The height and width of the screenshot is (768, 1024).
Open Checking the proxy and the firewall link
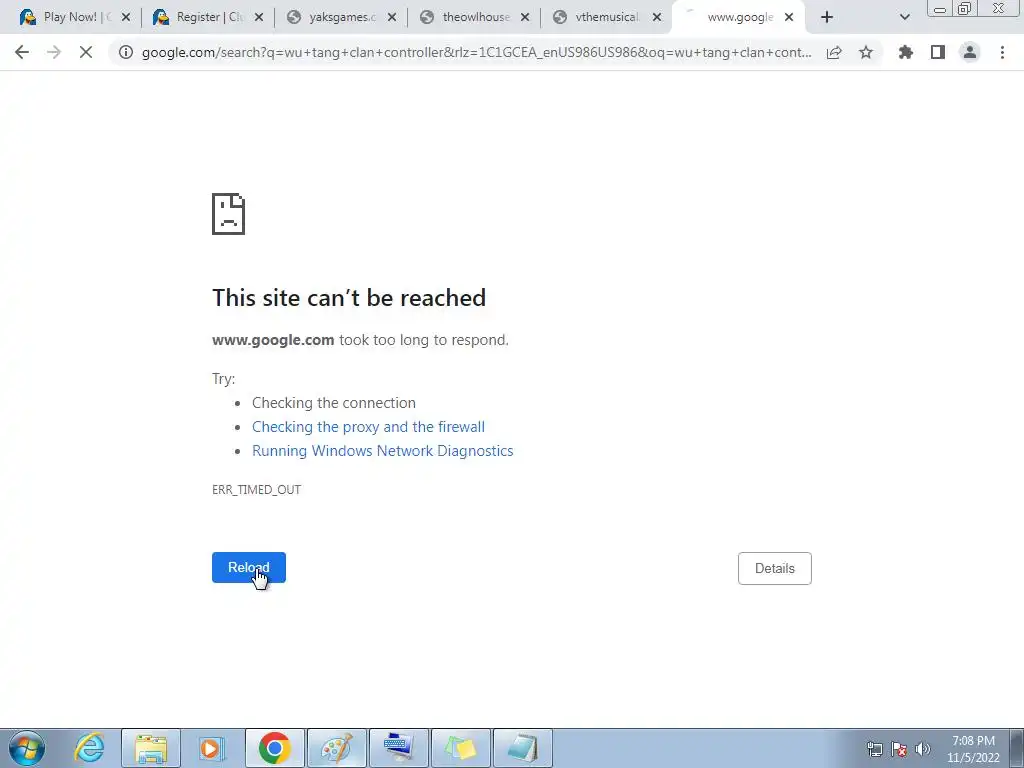click(x=368, y=427)
